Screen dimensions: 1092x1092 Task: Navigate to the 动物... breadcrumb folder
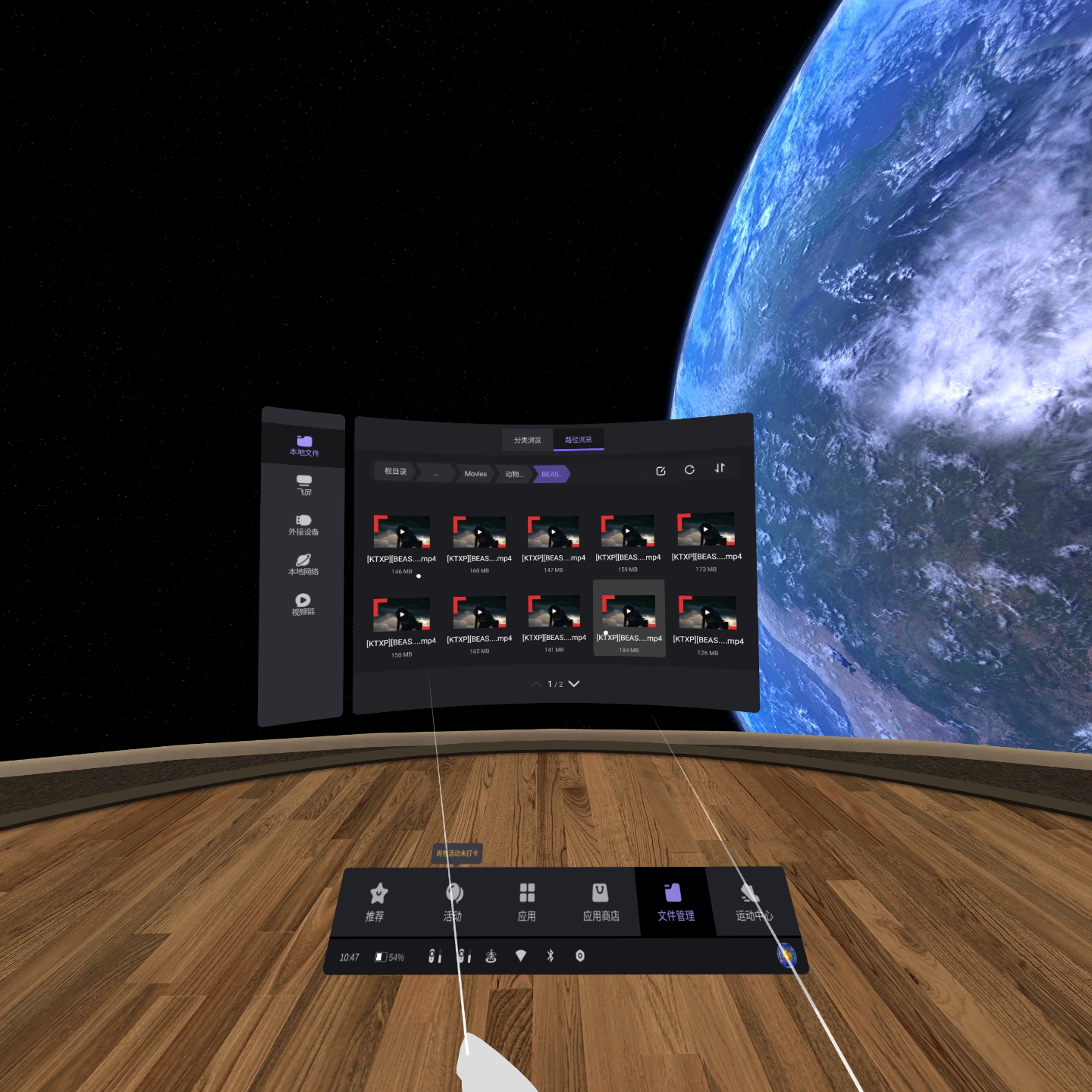[x=514, y=474]
